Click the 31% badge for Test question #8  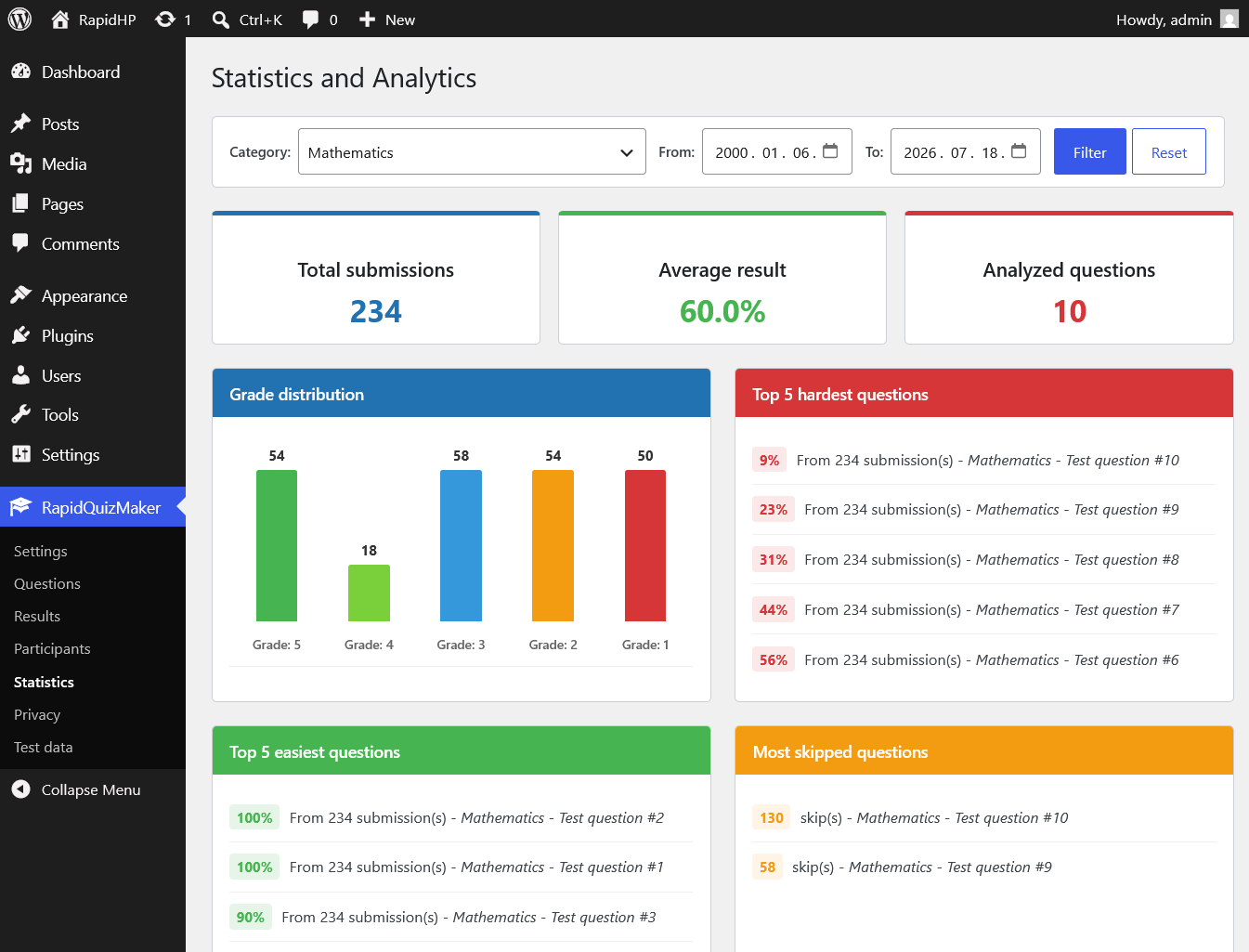pos(774,559)
